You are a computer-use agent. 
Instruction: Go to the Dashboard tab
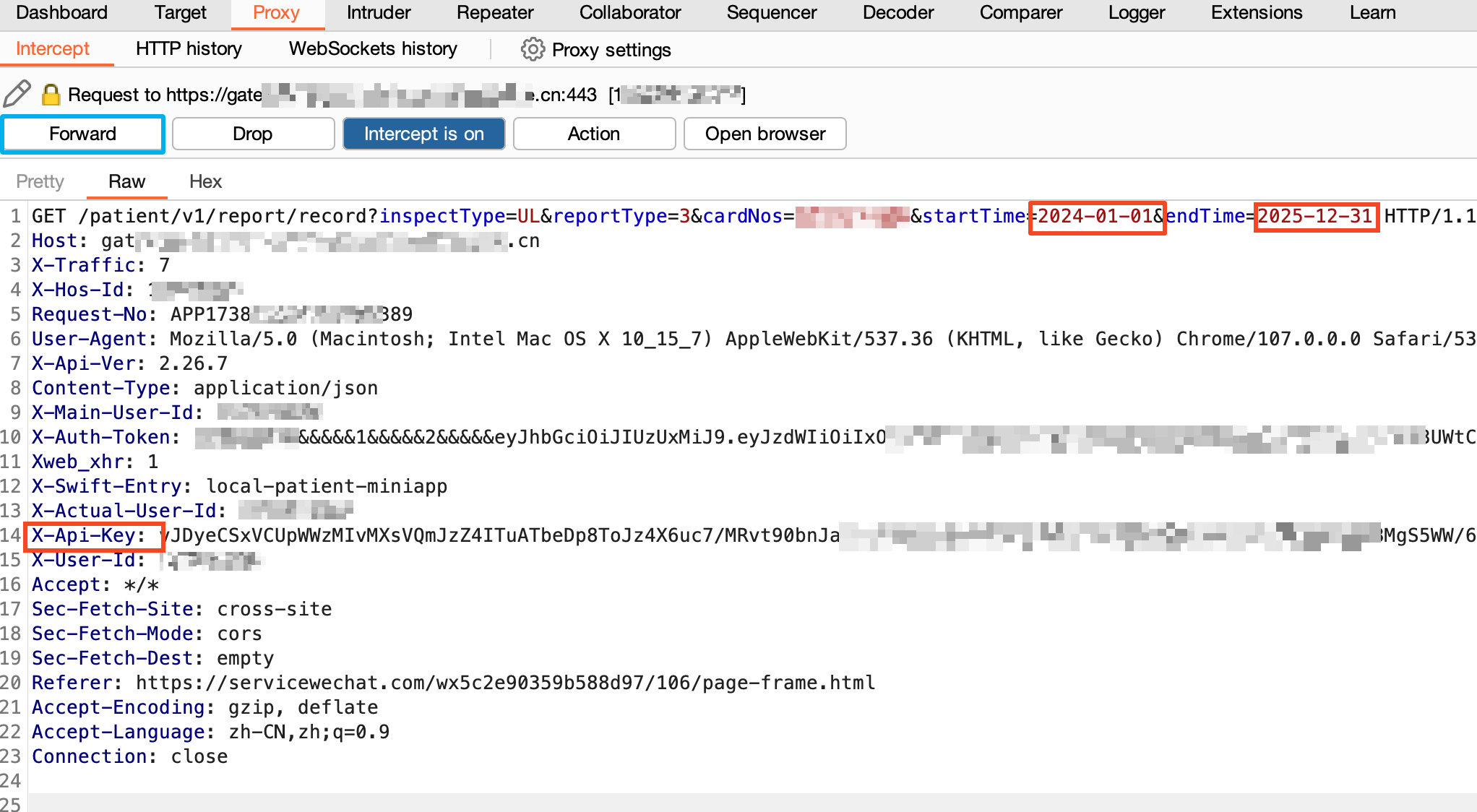pos(61,12)
